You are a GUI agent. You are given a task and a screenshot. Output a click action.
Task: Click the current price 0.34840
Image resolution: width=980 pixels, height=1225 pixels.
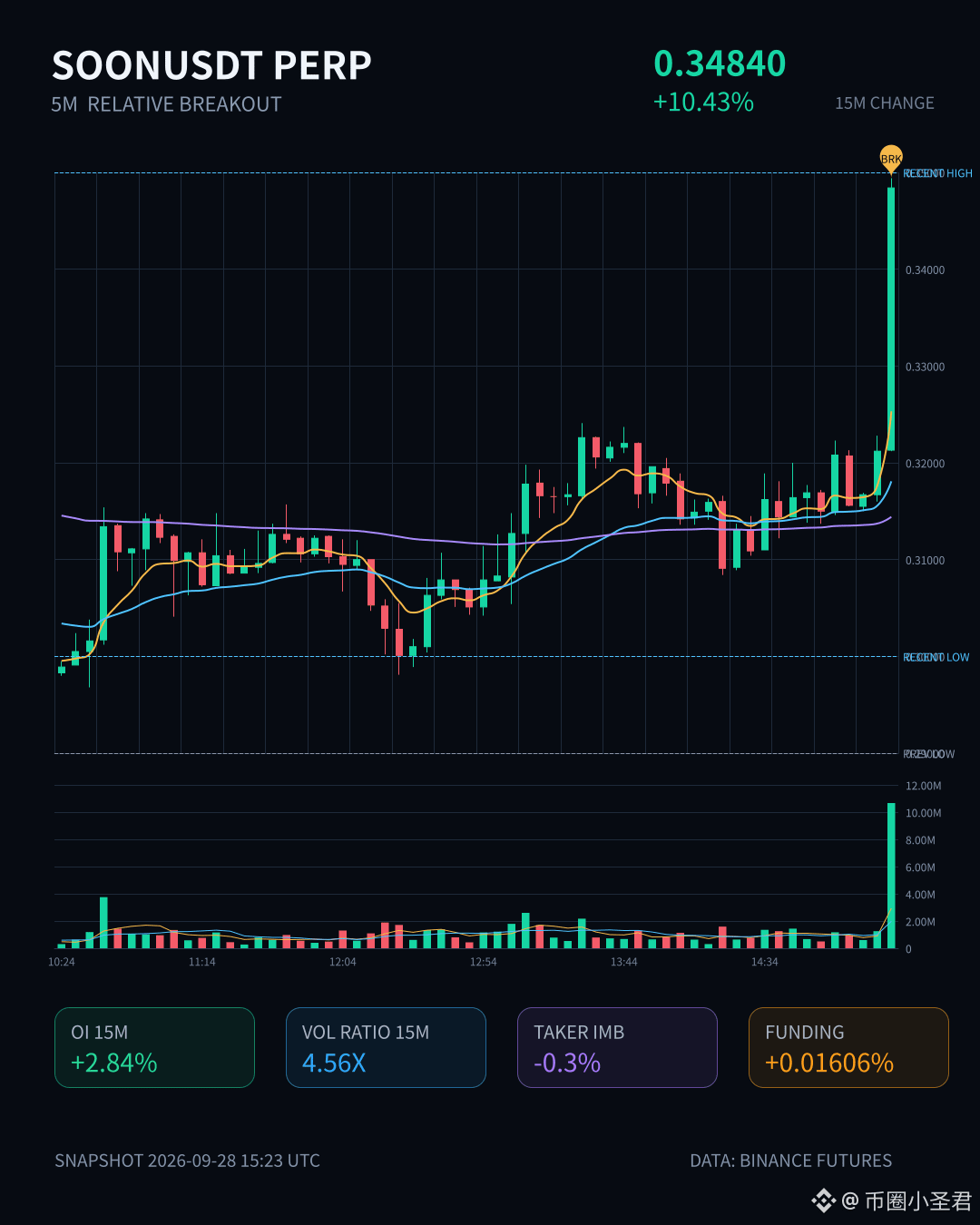point(720,64)
